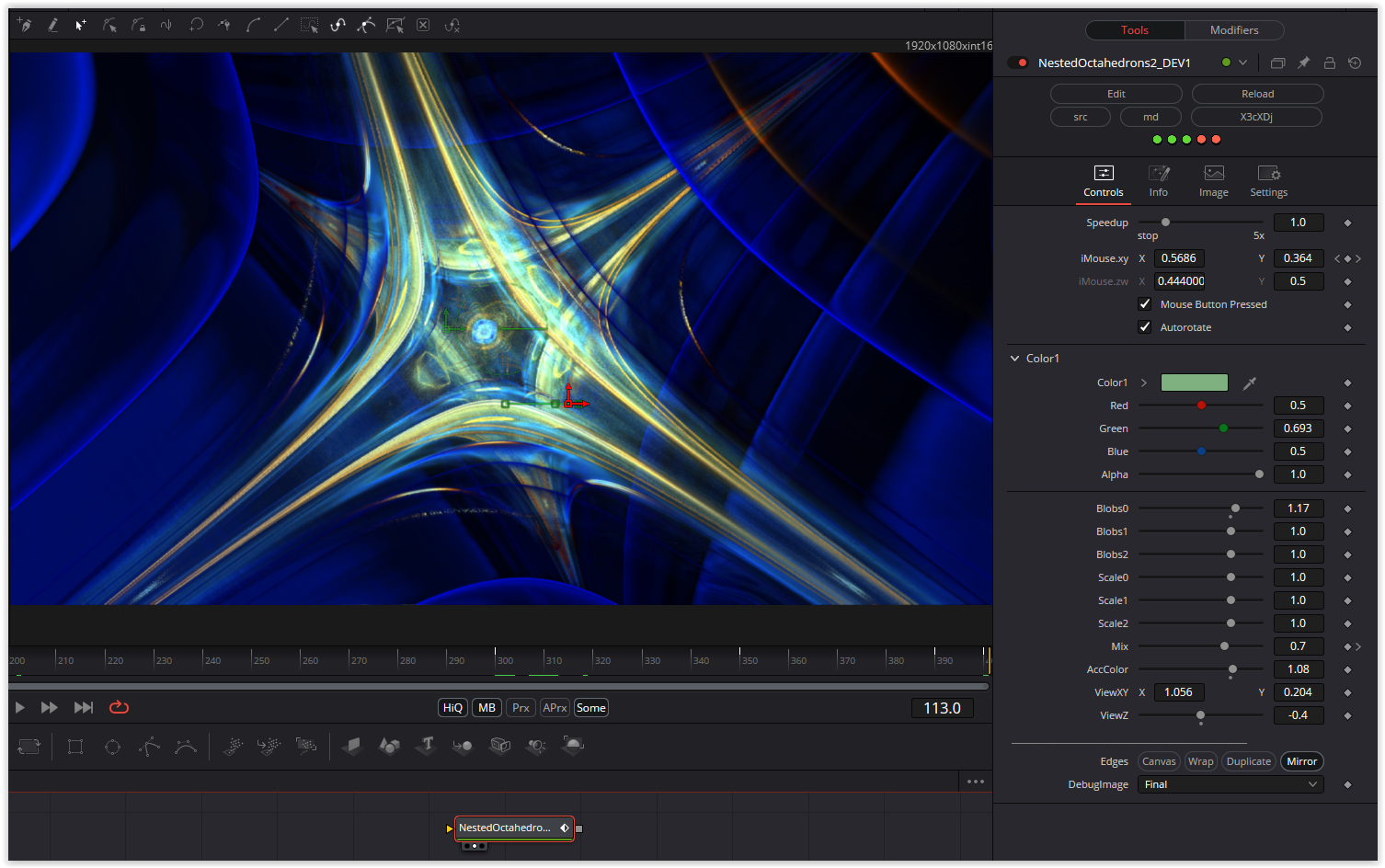The image size is (1385, 868).
Task: Toggle Prx proxy mode
Action: click(x=521, y=708)
